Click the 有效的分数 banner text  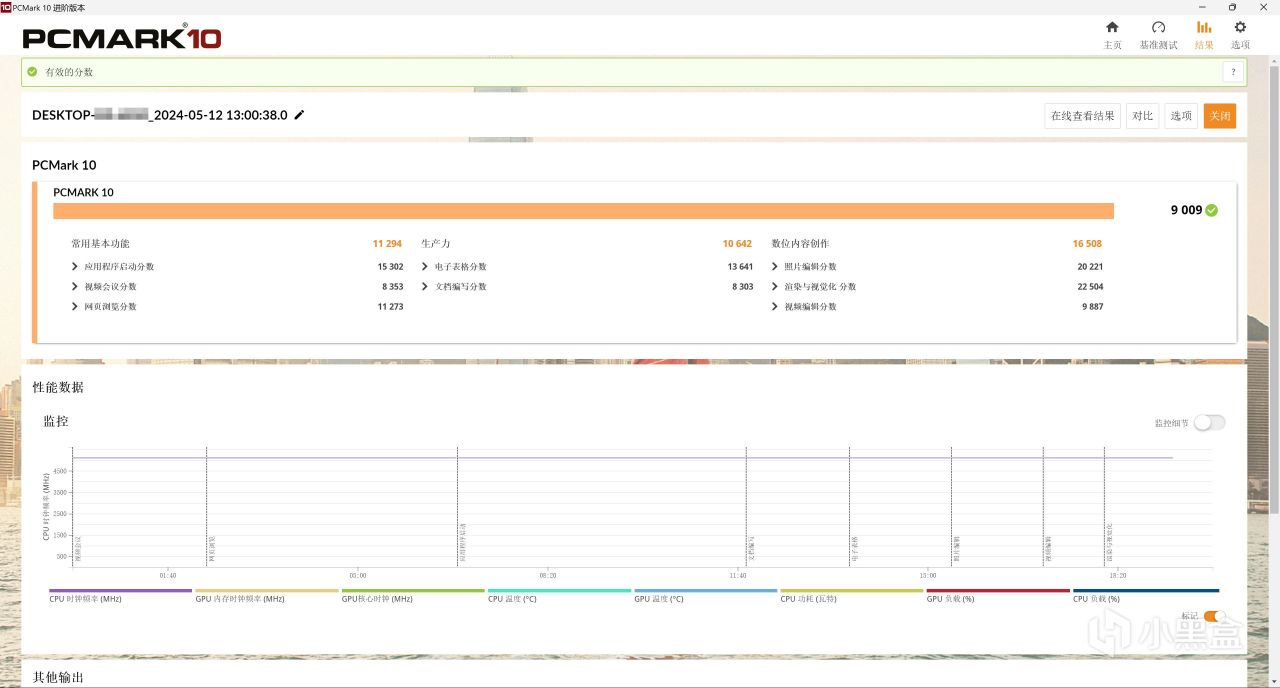pos(69,72)
